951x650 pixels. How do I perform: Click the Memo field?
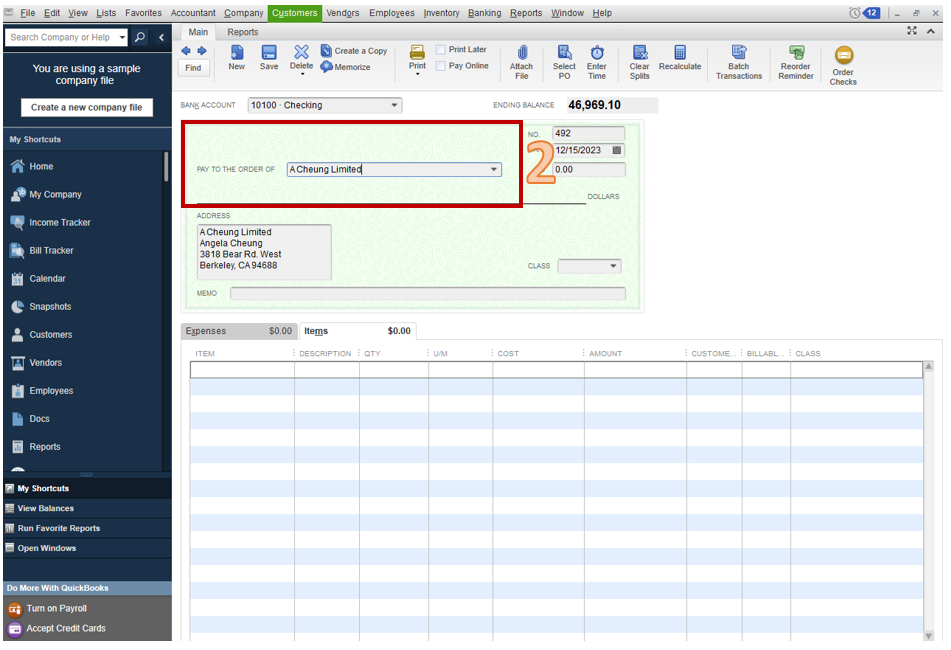428,293
